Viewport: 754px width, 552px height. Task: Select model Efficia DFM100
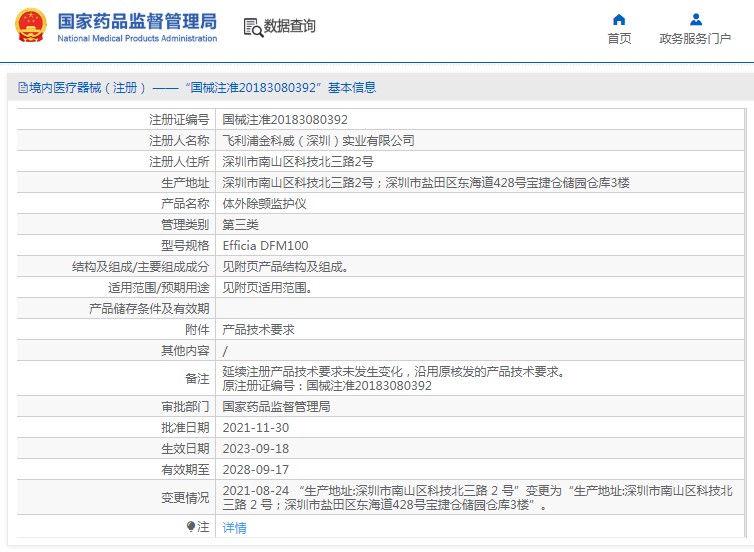coord(265,246)
